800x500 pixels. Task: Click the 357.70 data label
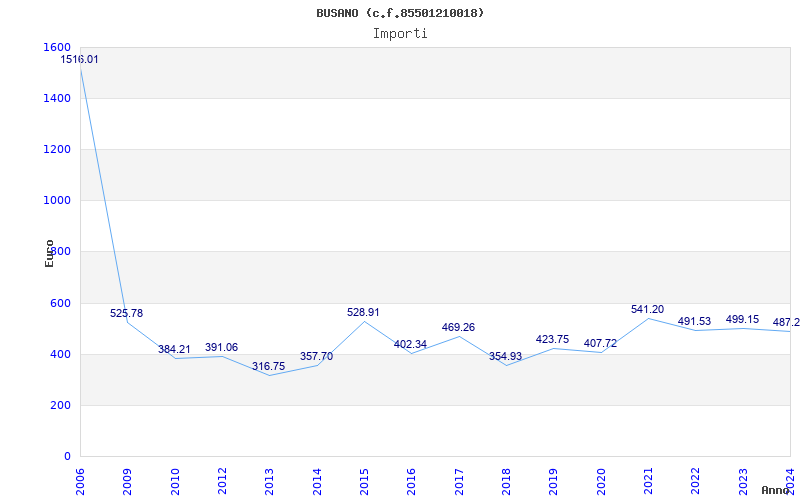pyautogui.click(x=316, y=356)
